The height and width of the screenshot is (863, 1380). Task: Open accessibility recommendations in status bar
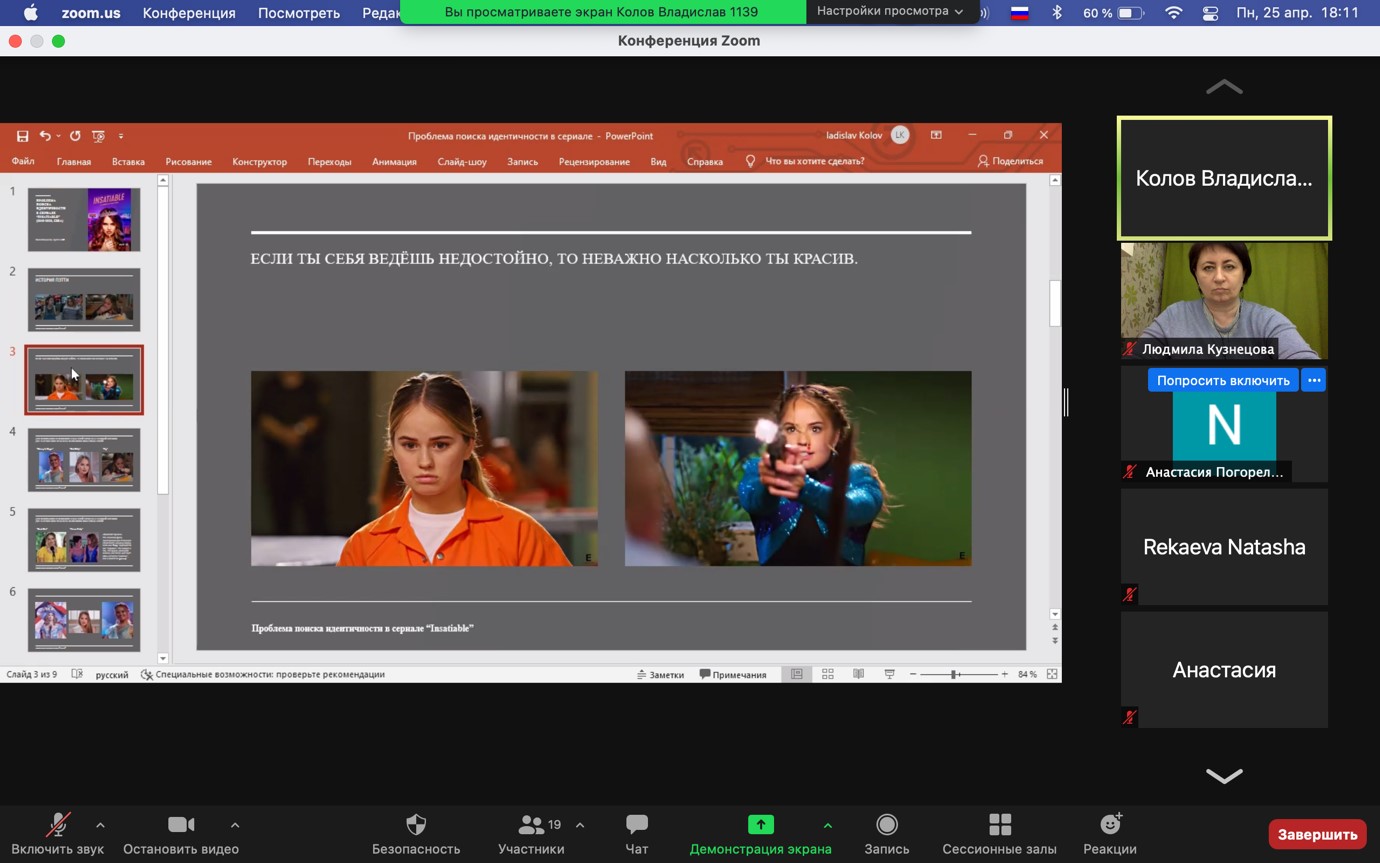[x=262, y=675]
